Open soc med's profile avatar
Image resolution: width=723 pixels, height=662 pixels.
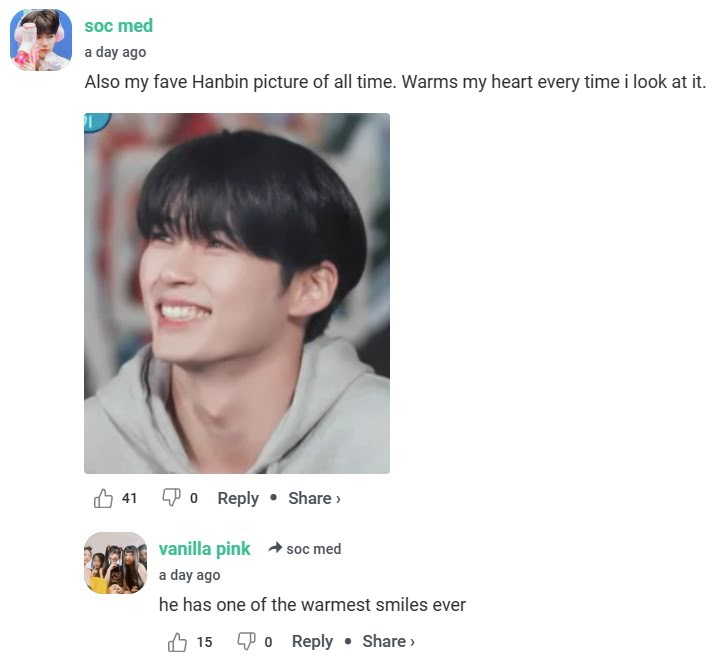(x=41, y=40)
